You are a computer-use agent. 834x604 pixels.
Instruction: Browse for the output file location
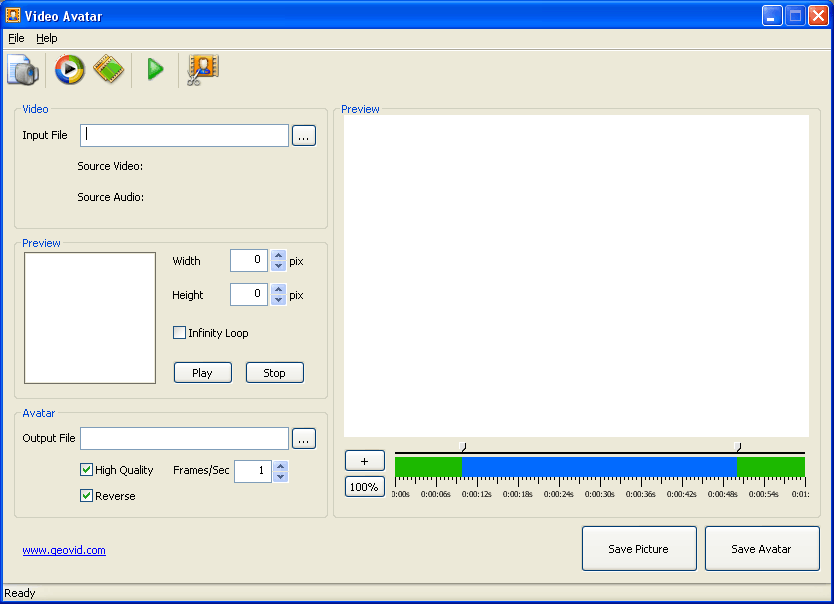[x=304, y=439]
